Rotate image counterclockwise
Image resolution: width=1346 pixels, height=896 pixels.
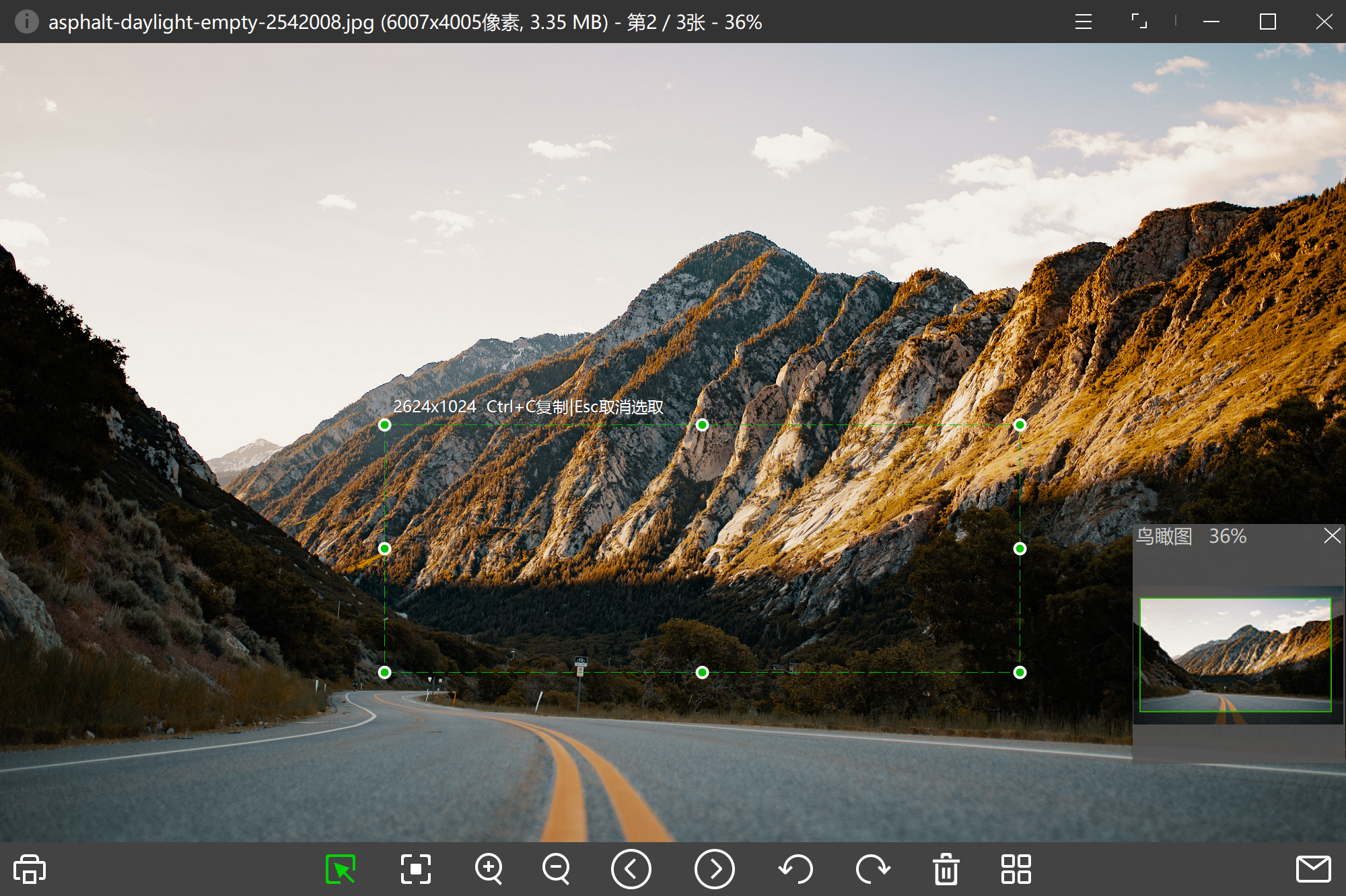click(795, 869)
